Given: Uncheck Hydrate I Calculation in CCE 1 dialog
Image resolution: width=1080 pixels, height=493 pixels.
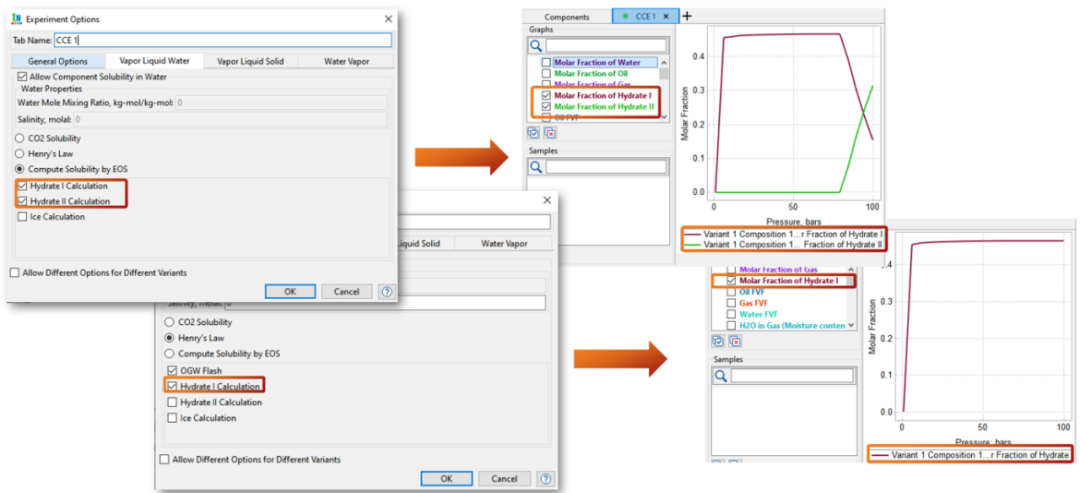Looking at the screenshot, I should pyautogui.click(x=23, y=186).
